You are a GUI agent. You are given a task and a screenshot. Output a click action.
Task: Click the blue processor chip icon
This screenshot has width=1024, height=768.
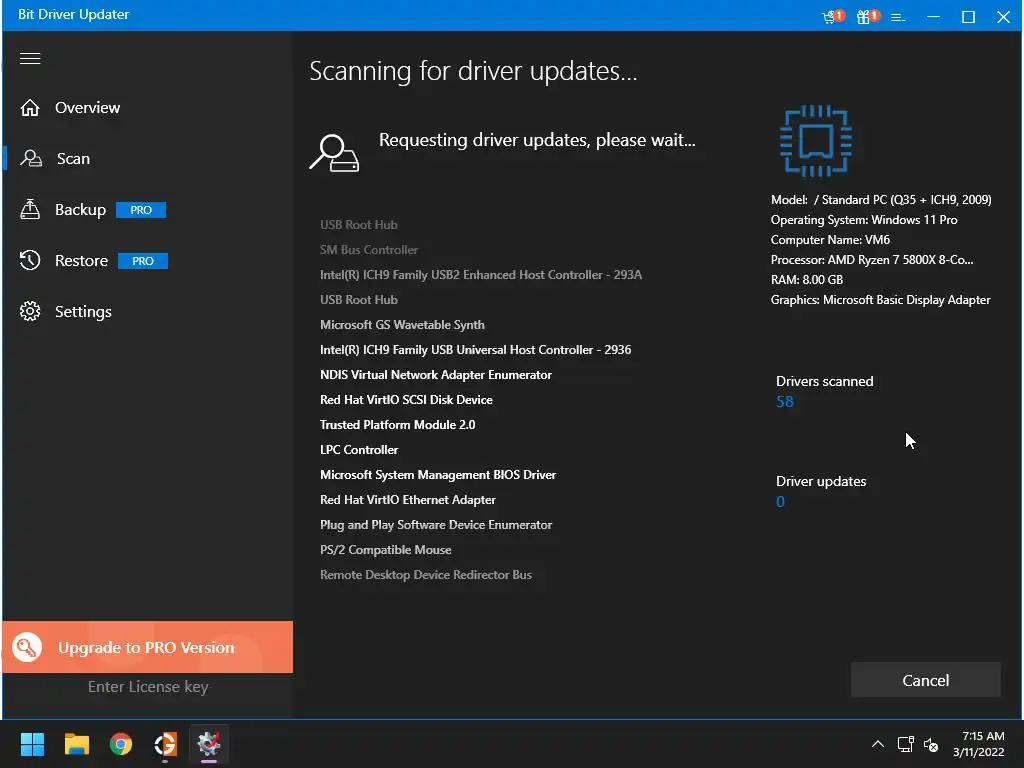point(816,141)
